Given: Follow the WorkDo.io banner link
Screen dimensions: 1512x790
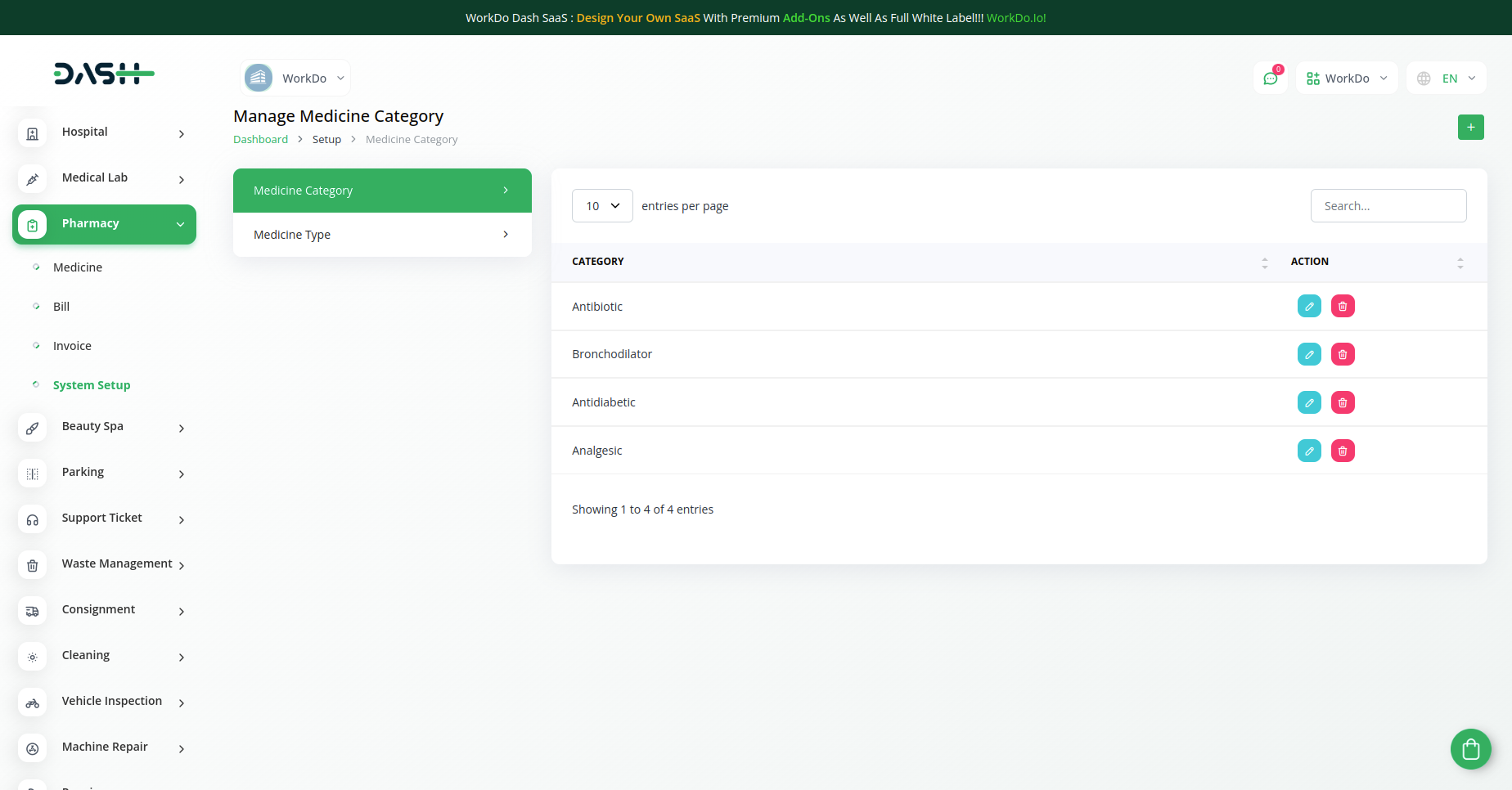Looking at the screenshot, I should [x=1016, y=18].
